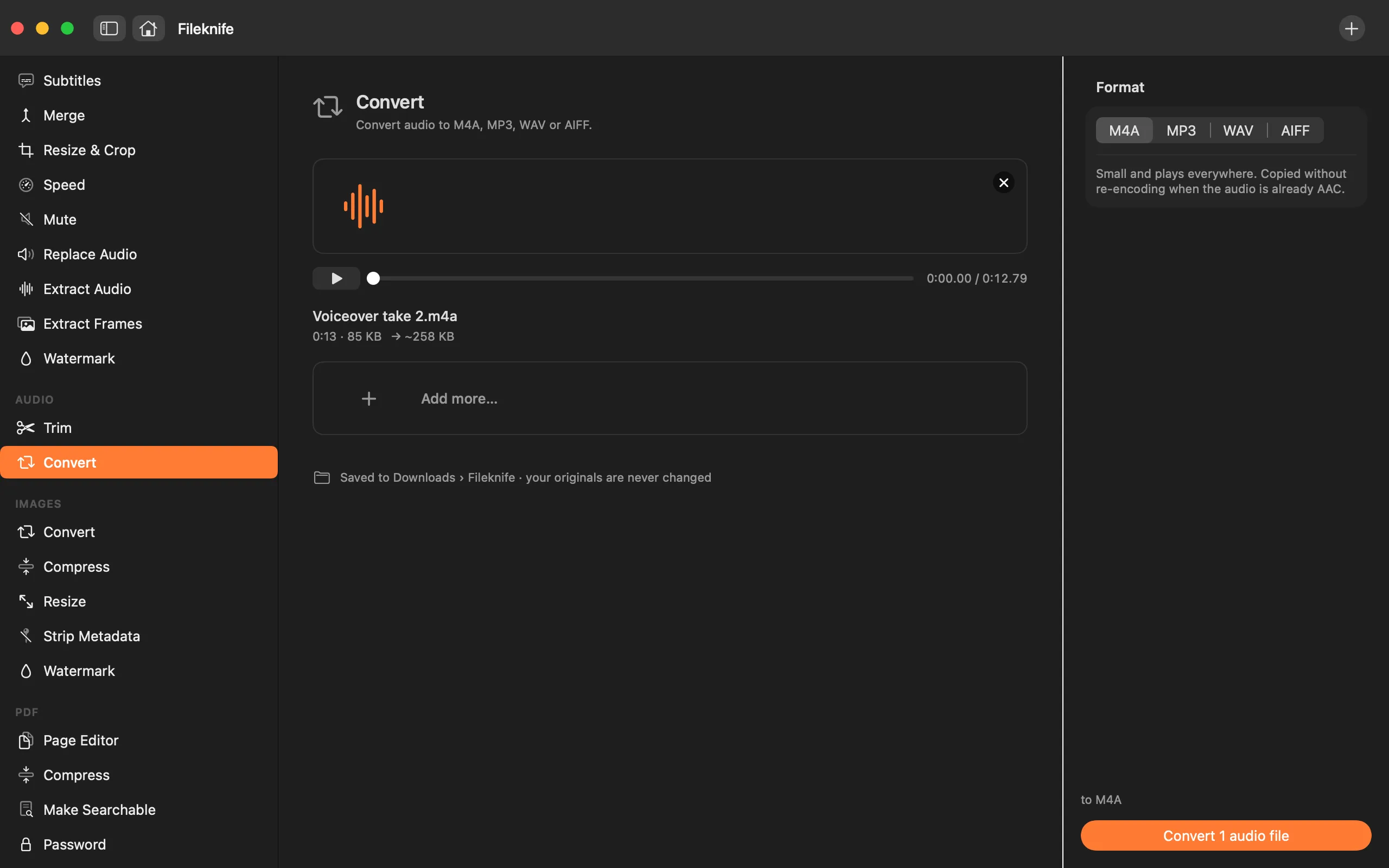
Task: Open Images Convert tool
Action: tap(139, 532)
